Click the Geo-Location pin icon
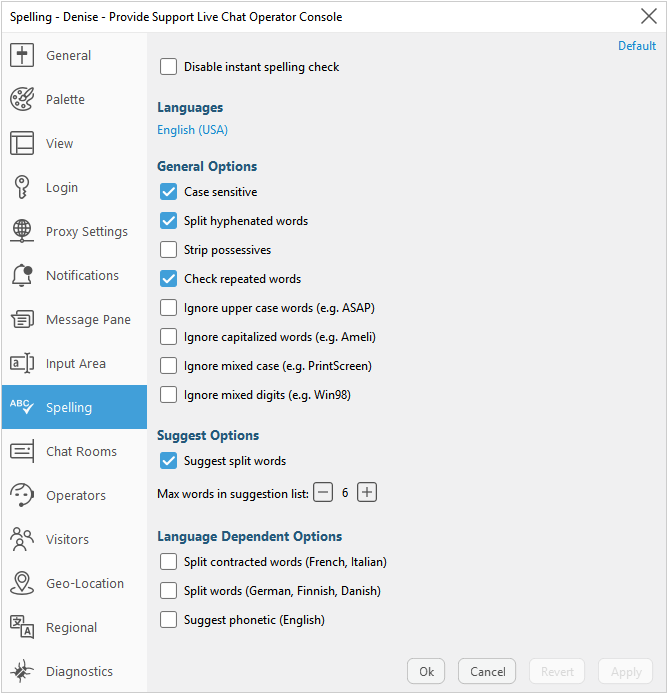Image resolution: width=668 pixels, height=694 pixels. pos(22,583)
